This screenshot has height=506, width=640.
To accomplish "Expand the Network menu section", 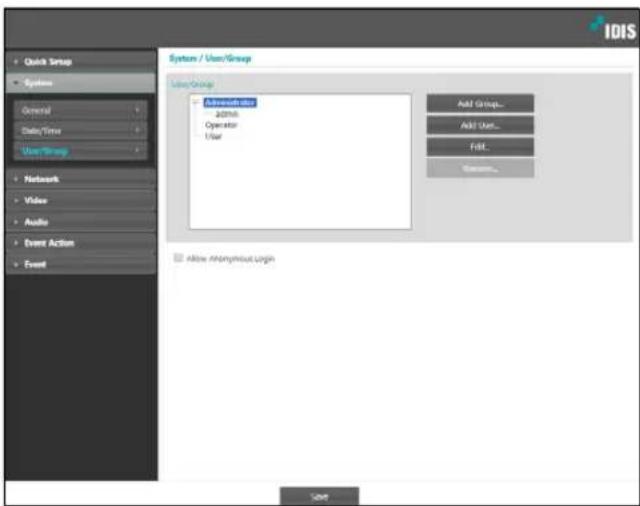I will (x=81, y=179).
